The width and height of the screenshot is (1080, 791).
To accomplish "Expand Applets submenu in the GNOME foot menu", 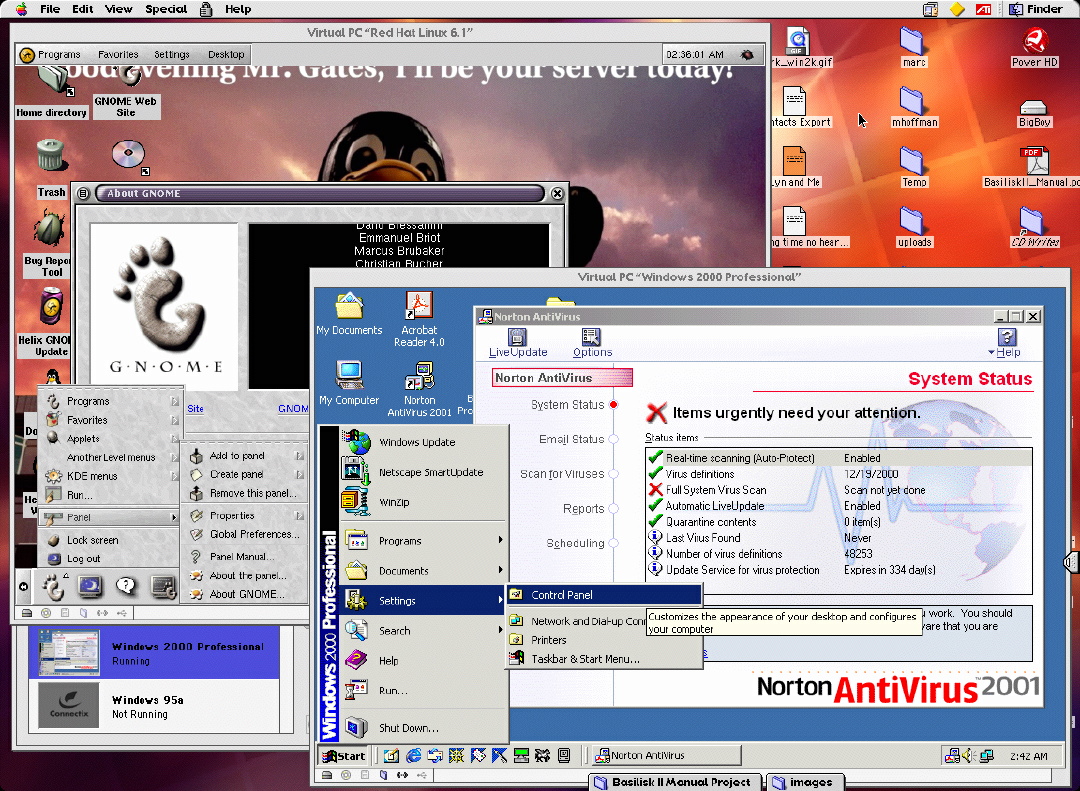I will point(112,439).
